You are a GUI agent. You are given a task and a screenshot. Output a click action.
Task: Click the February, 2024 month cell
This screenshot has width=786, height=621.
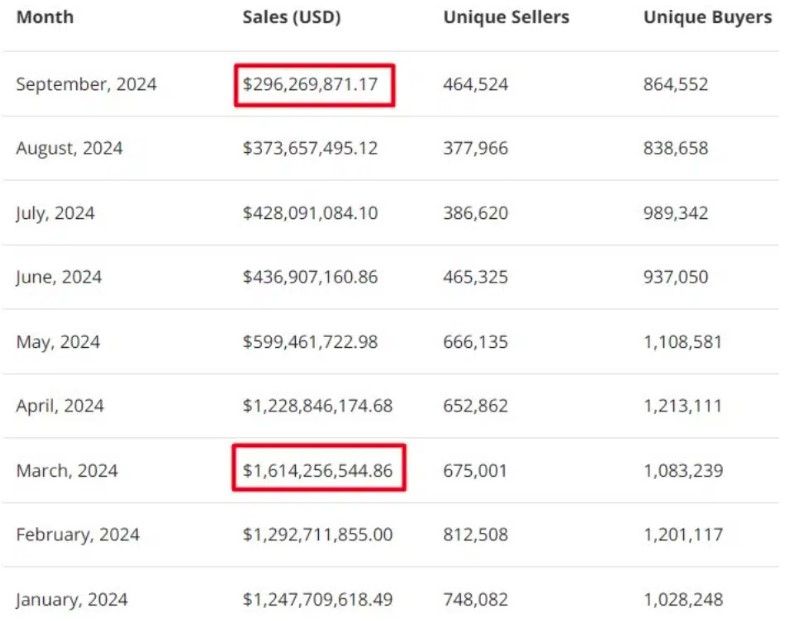click(x=78, y=535)
